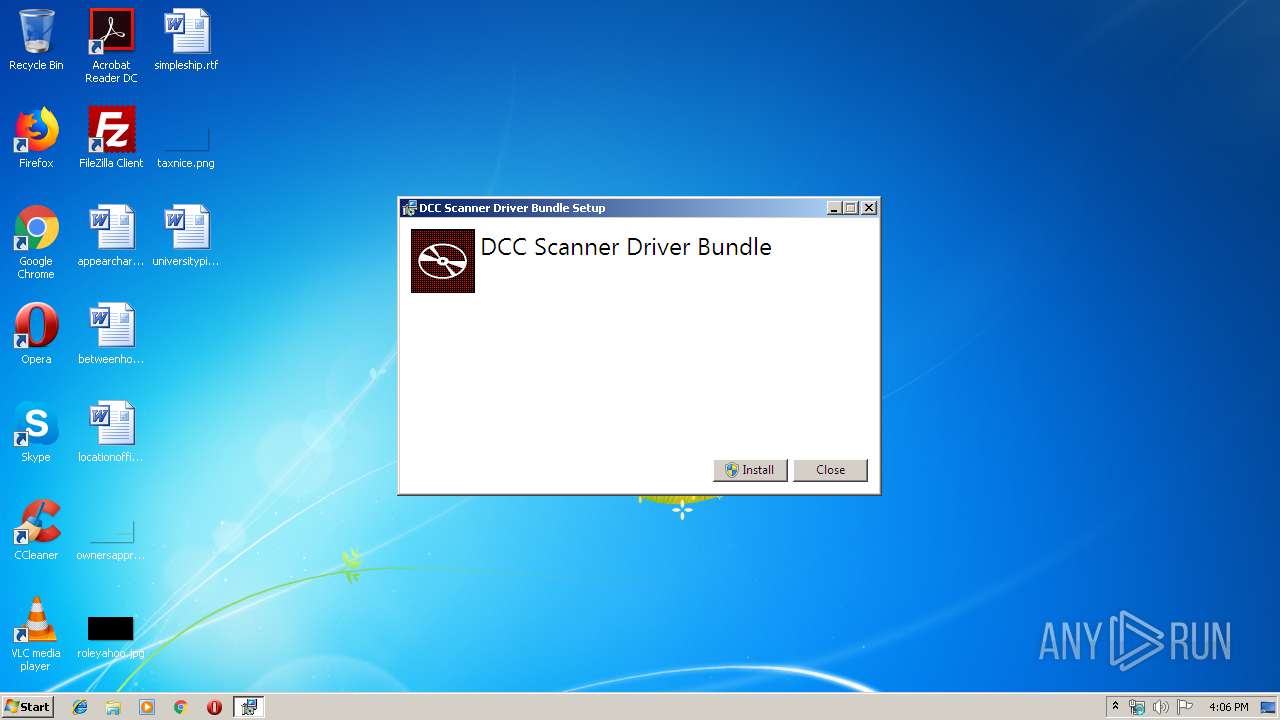Open Windows Media Player from taskbar
Viewport: 1280px width, 720px height.
(147, 707)
